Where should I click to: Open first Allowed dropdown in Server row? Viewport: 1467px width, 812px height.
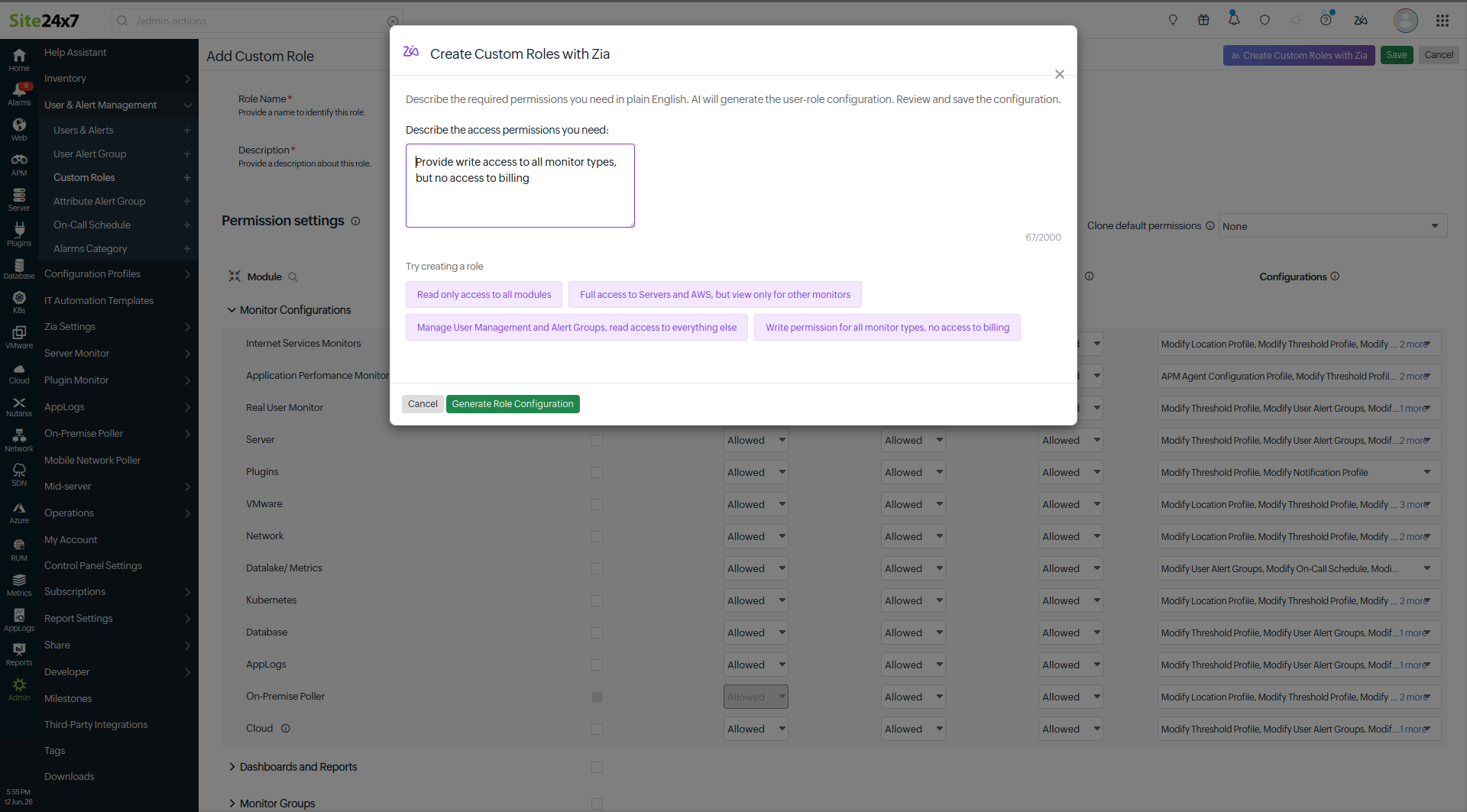coord(756,440)
